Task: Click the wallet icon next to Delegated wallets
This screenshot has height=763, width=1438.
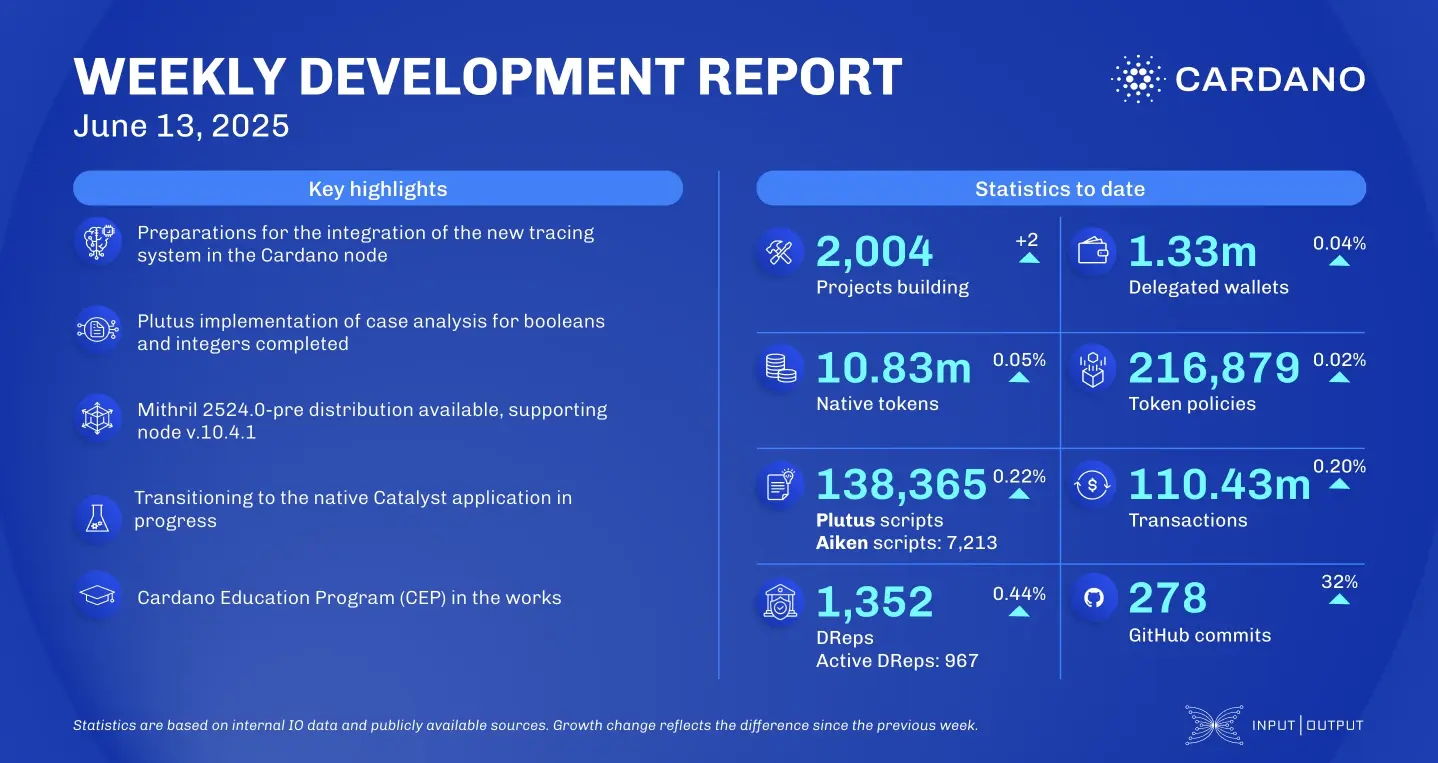Action: pyautogui.click(x=1092, y=251)
